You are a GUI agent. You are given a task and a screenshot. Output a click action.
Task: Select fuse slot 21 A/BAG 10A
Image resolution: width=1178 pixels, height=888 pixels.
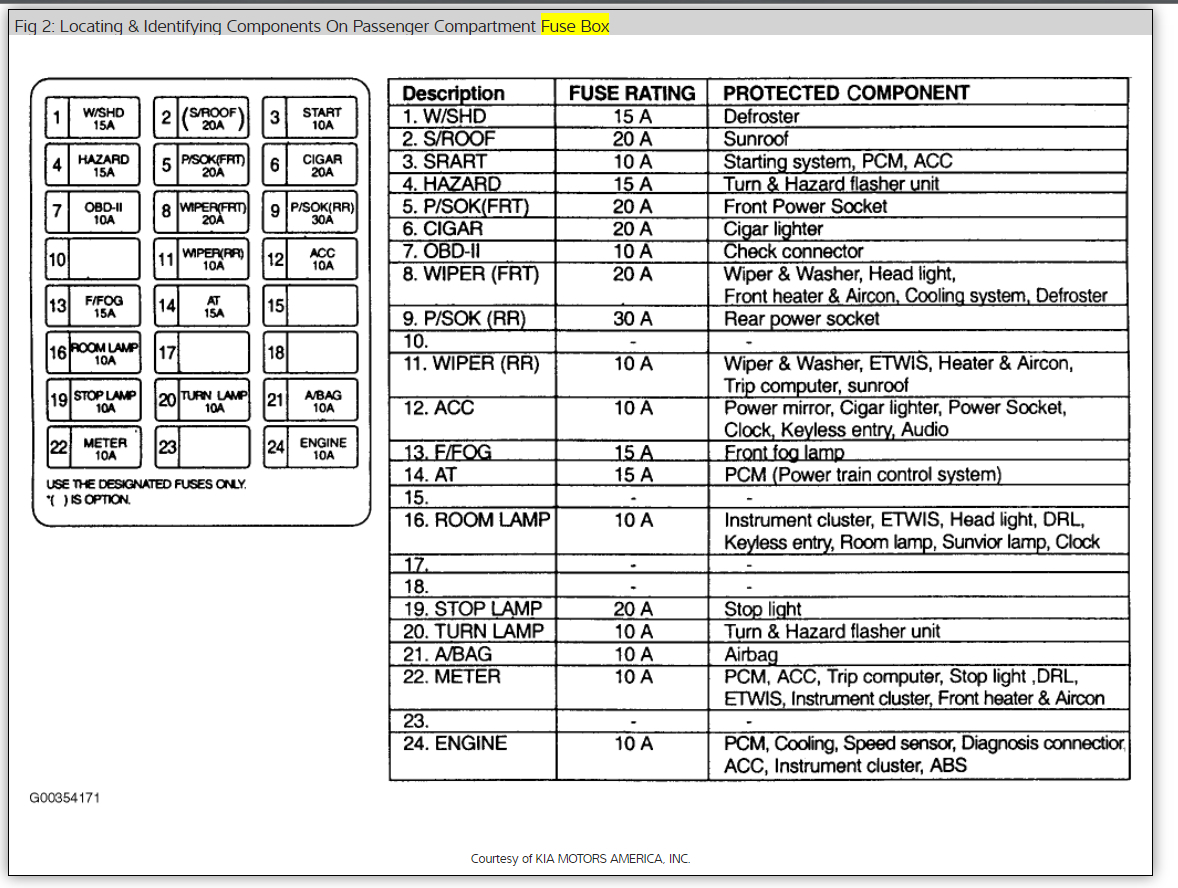(311, 400)
